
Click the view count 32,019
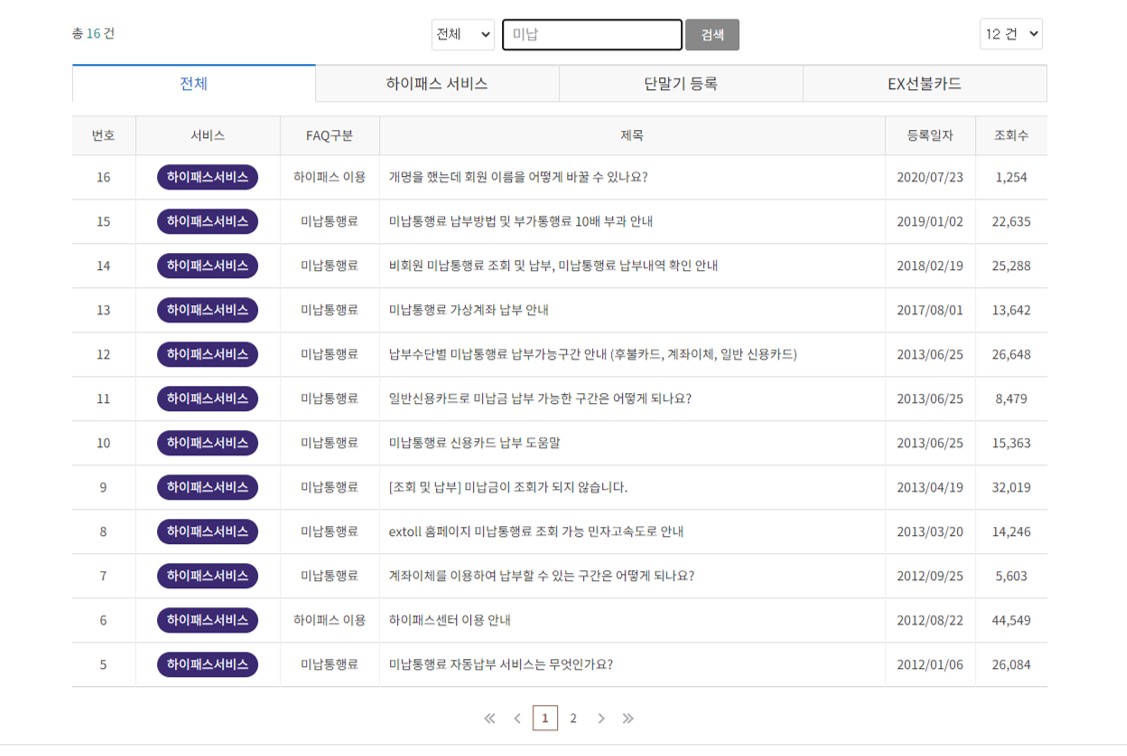click(1011, 487)
